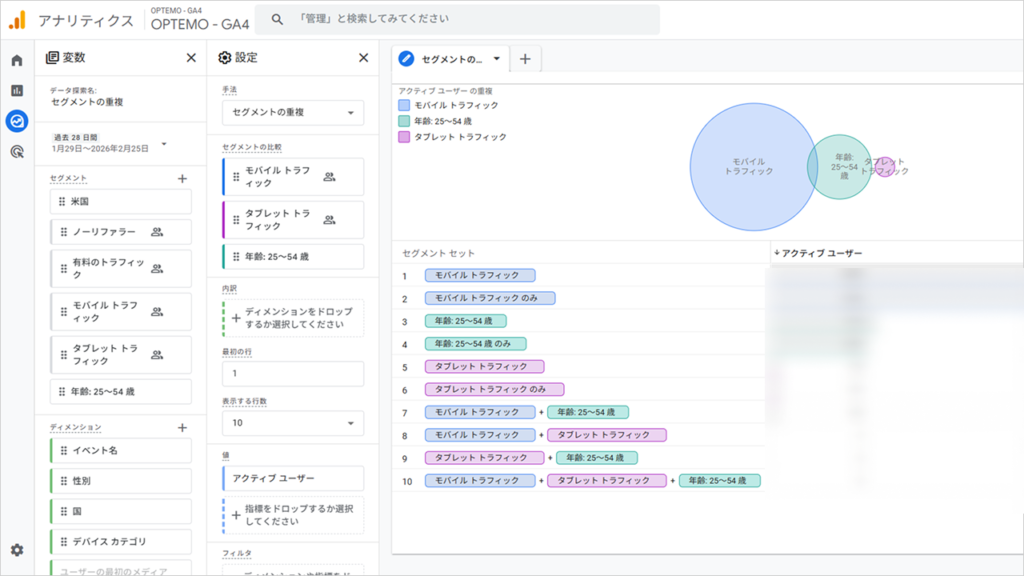Open the Explore section in left navigation
The height and width of the screenshot is (576, 1024).
point(15,121)
